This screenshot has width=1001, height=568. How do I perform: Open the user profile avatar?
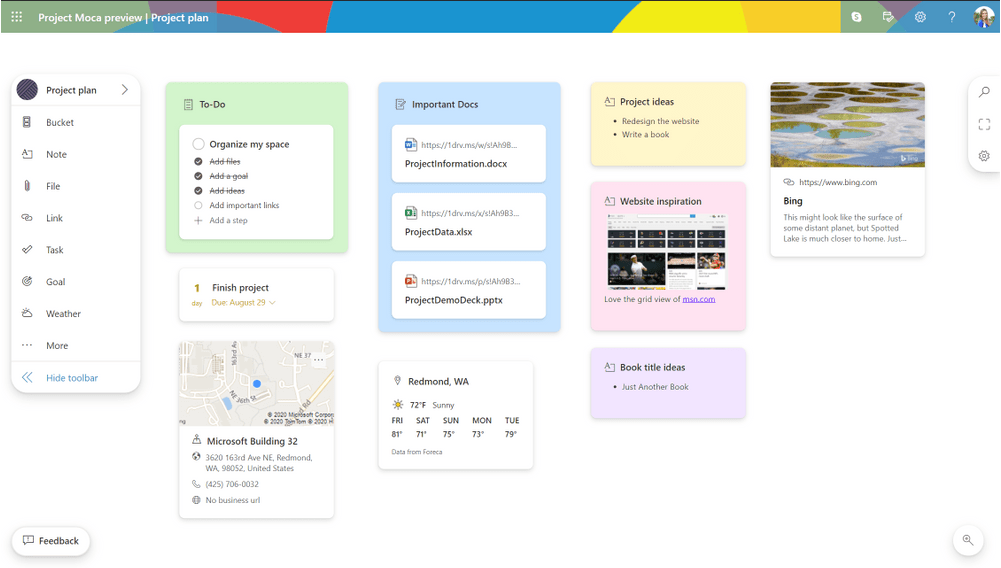[x=983, y=17]
